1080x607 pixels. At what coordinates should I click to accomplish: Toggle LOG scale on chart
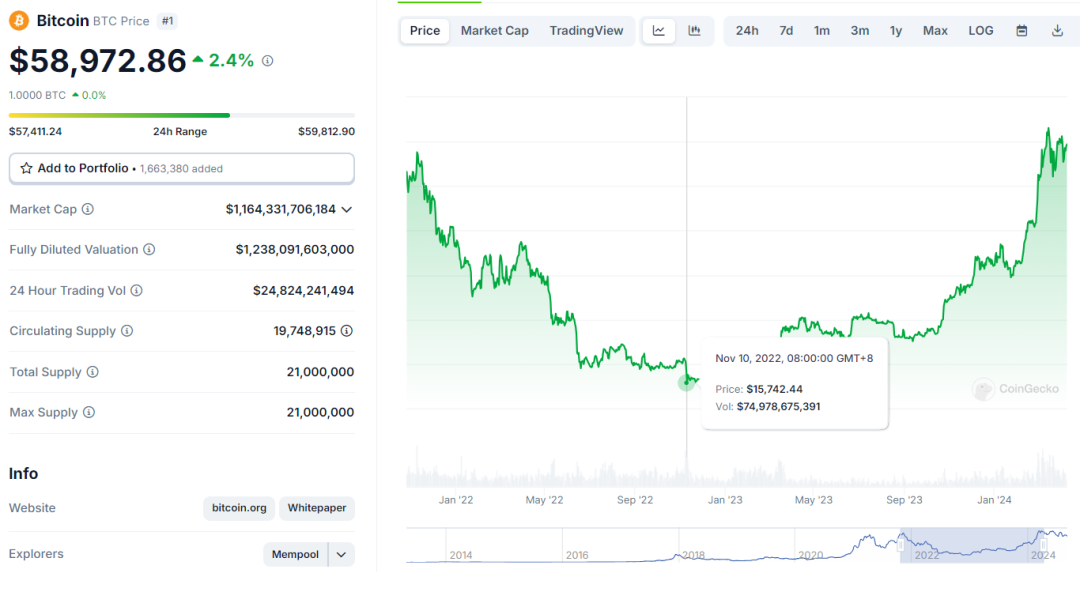point(980,31)
